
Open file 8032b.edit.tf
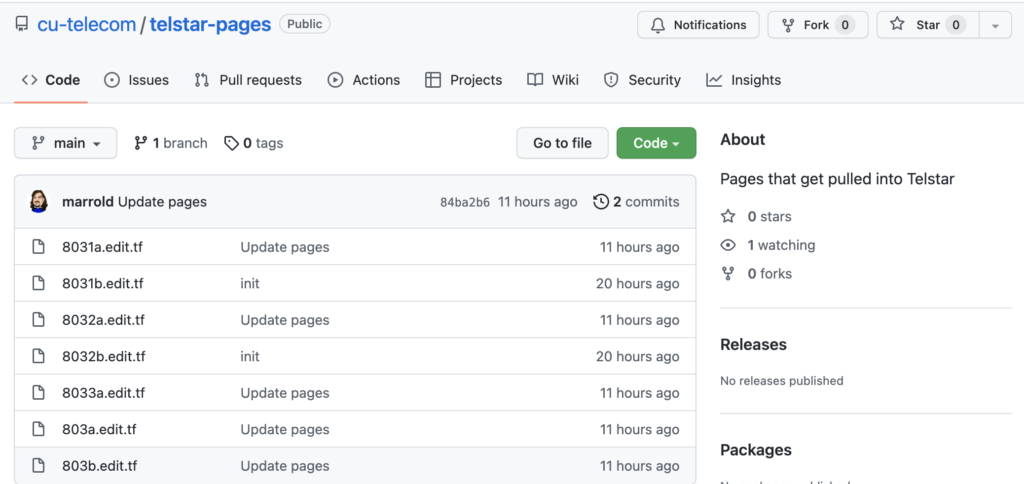point(103,357)
